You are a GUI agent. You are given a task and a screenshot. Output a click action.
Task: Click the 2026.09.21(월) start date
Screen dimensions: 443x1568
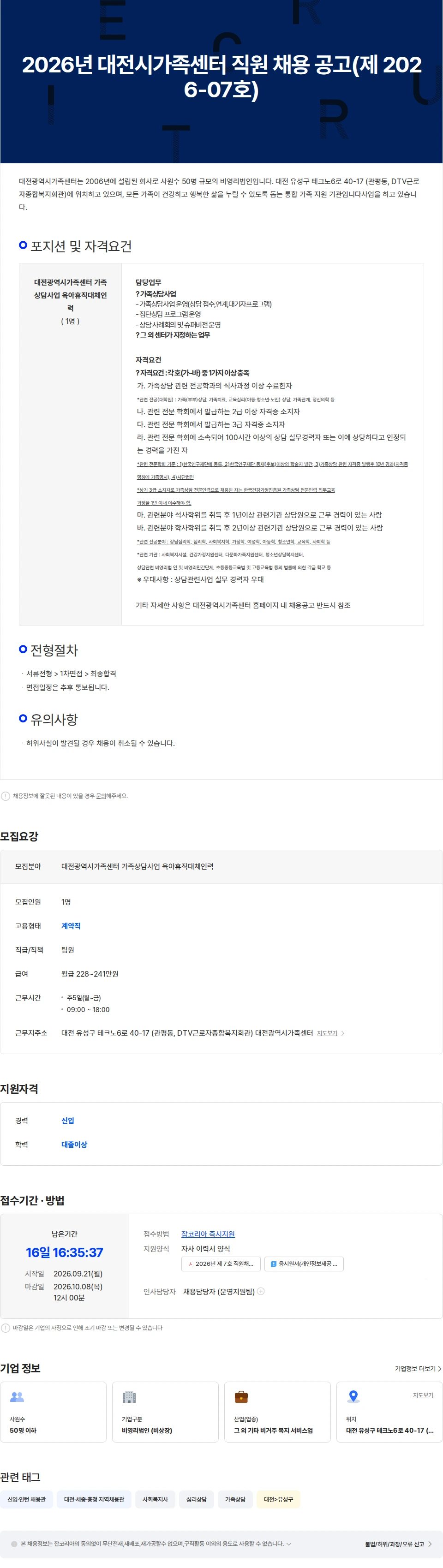[78, 1273]
